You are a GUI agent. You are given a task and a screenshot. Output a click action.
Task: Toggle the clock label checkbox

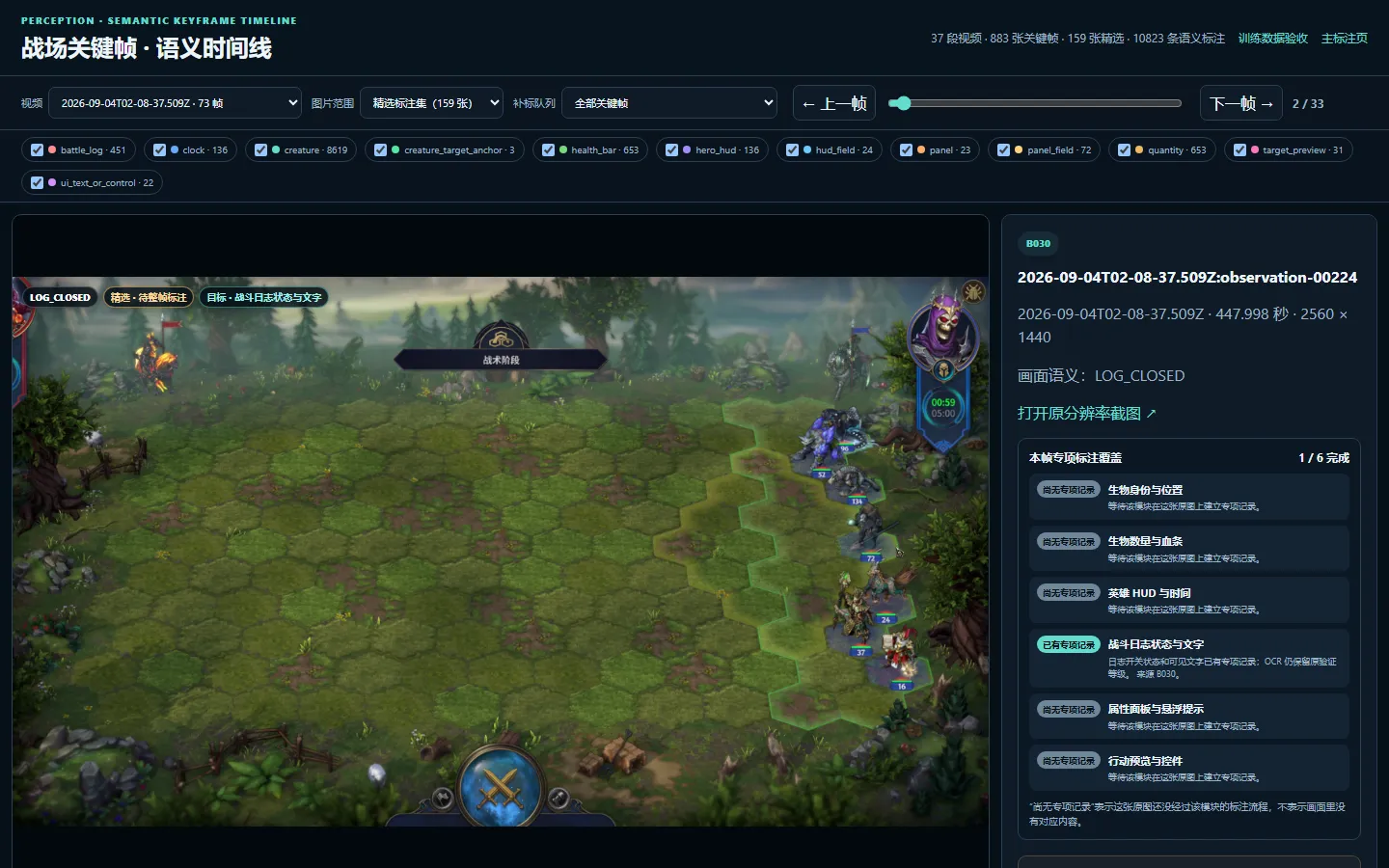159,150
